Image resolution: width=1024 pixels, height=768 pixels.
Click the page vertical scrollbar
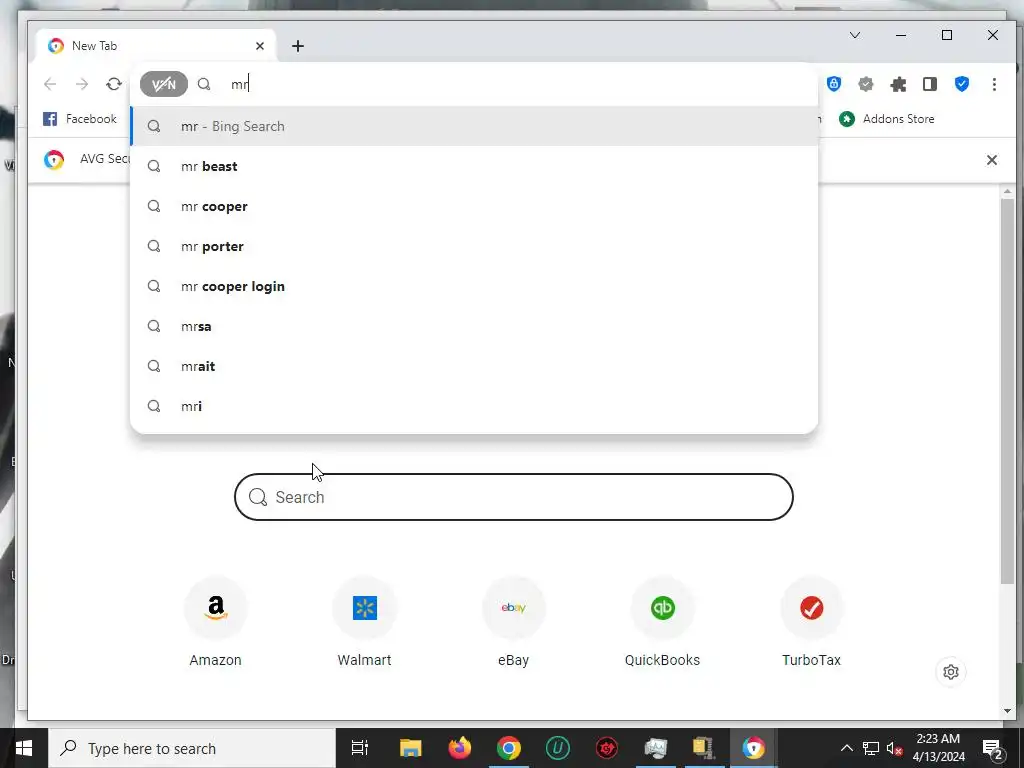point(1007,391)
